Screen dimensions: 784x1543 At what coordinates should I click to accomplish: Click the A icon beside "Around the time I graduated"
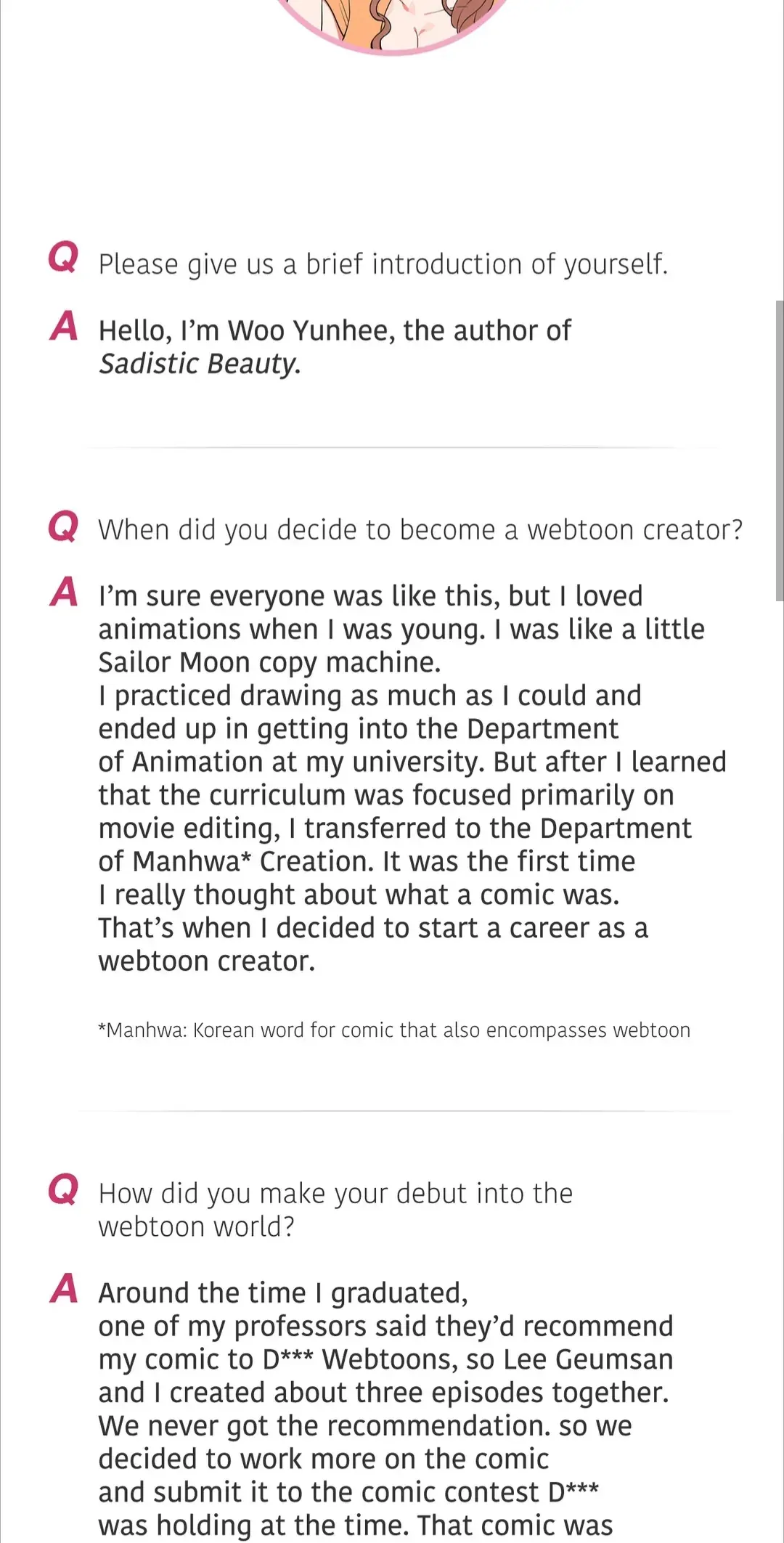(x=64, y=1289)
